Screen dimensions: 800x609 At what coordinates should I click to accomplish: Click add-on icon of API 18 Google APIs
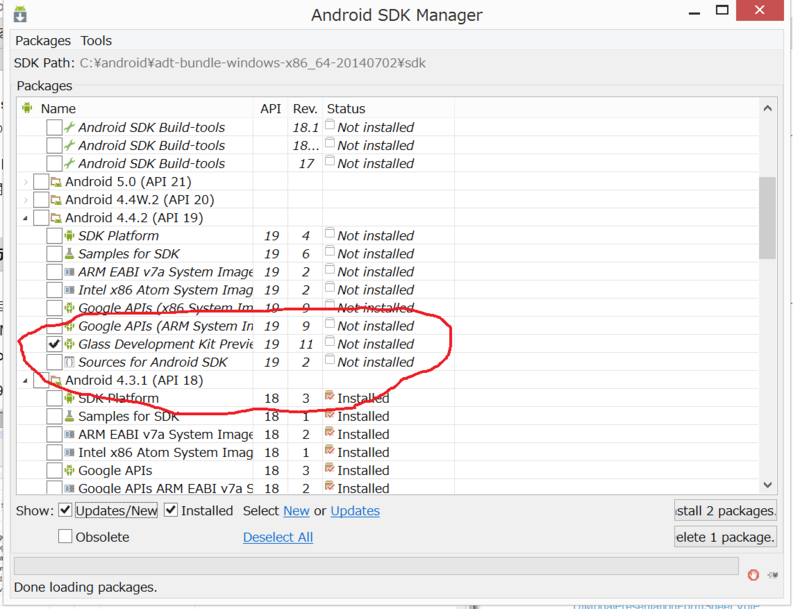(x=69, y=470)
